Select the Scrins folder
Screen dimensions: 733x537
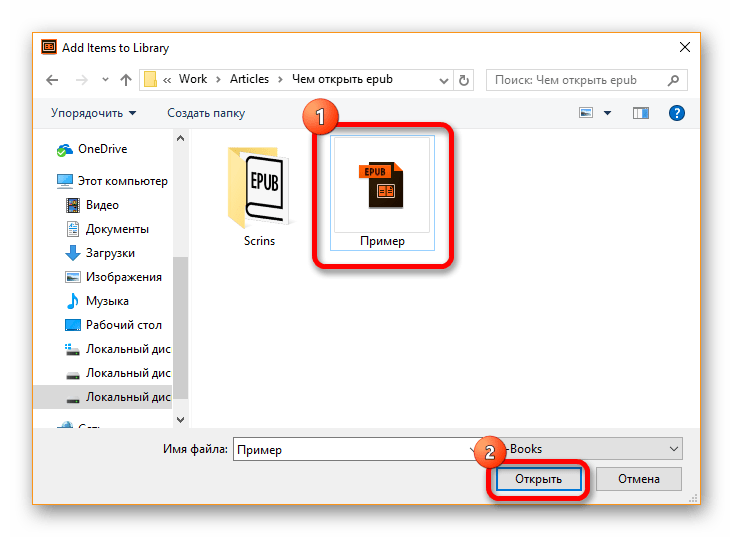click(259, 196)
